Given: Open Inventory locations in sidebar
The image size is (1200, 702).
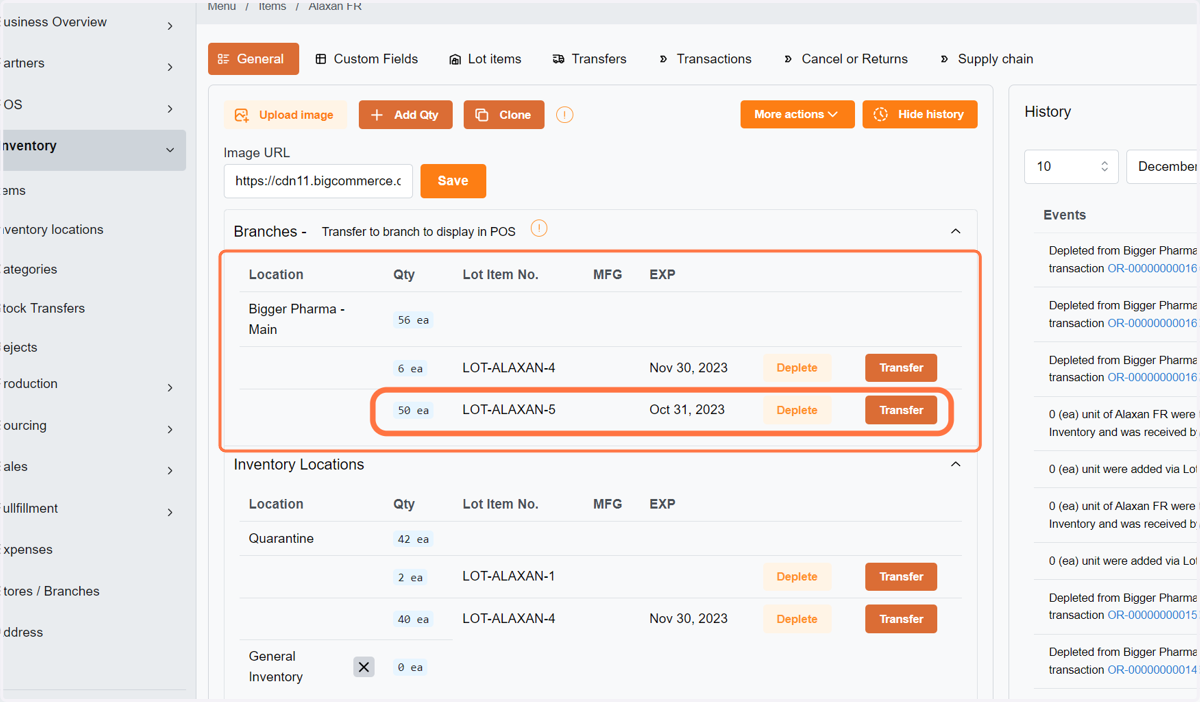Looking at the screenshot, I should tap(53, 230).
